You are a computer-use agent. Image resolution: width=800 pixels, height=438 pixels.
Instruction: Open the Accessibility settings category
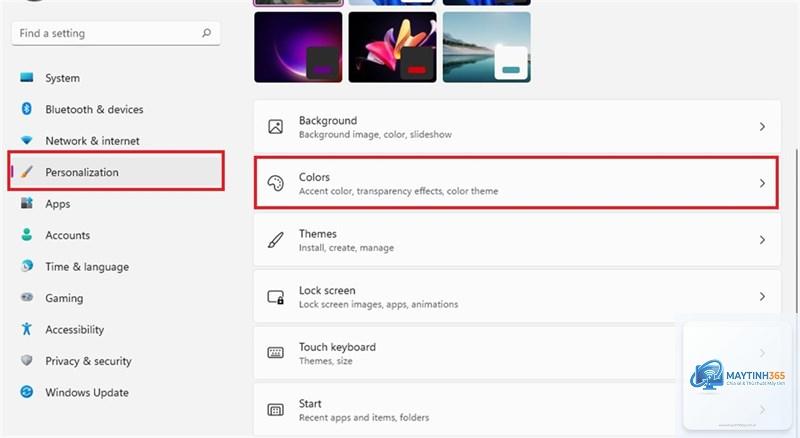pyautogui.click(x=116, y=329)
